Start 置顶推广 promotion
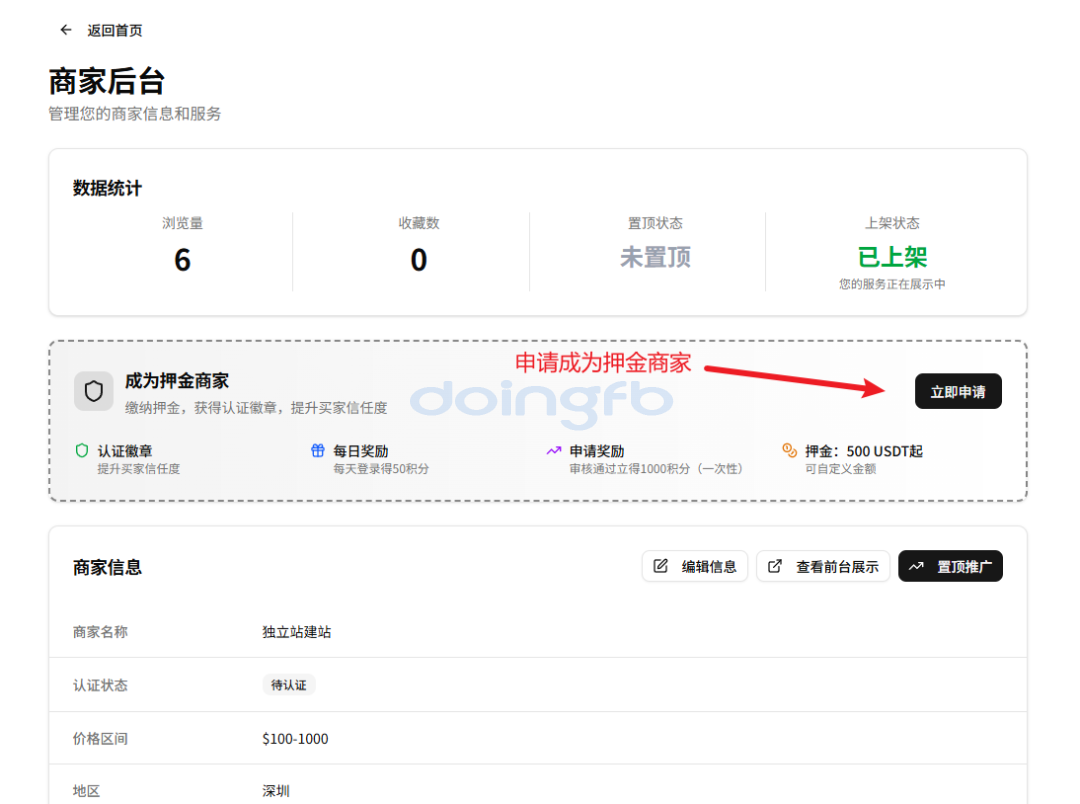Screen dimensions: 1080x804 [x=950, y=566]
